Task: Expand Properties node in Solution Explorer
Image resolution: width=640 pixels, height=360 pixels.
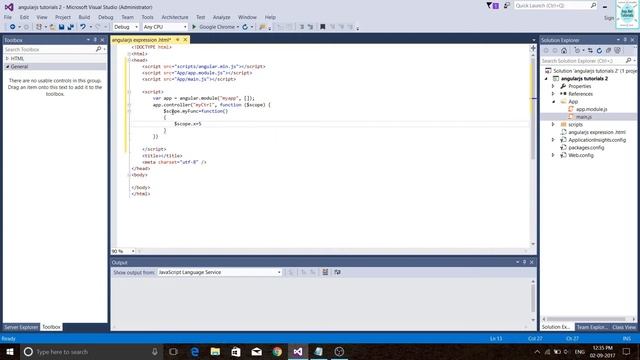Action: [x=553, y=86]
